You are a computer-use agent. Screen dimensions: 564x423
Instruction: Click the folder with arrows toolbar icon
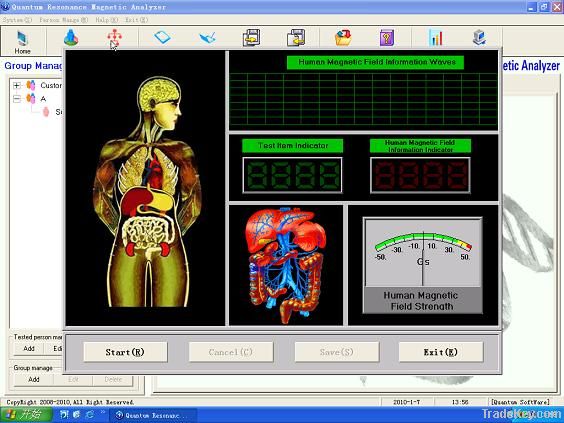pyautogui.click(x=343, y=37)
